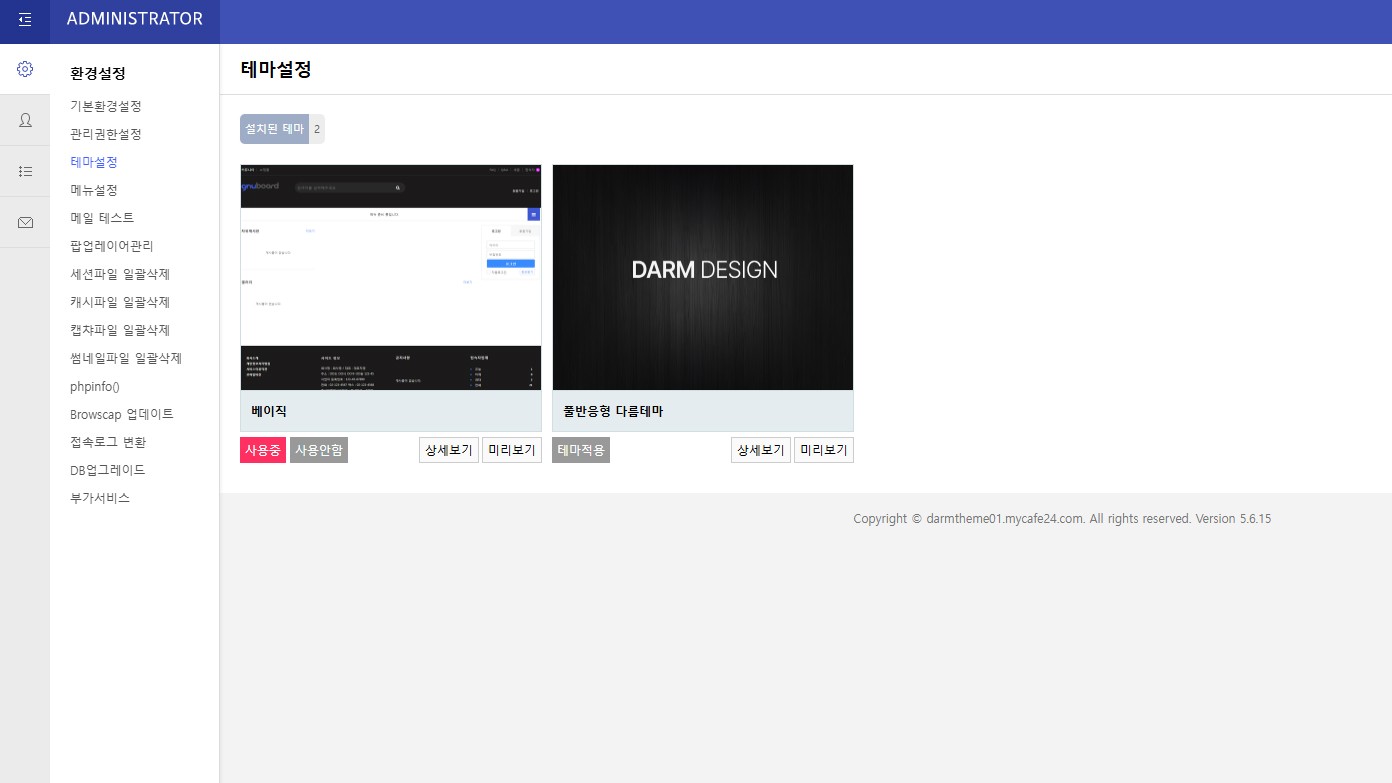This screenshot has height=783, width=1392.
Task: Collapse the sidebar with the hamburger icon
Action: [x=25, y=19]
